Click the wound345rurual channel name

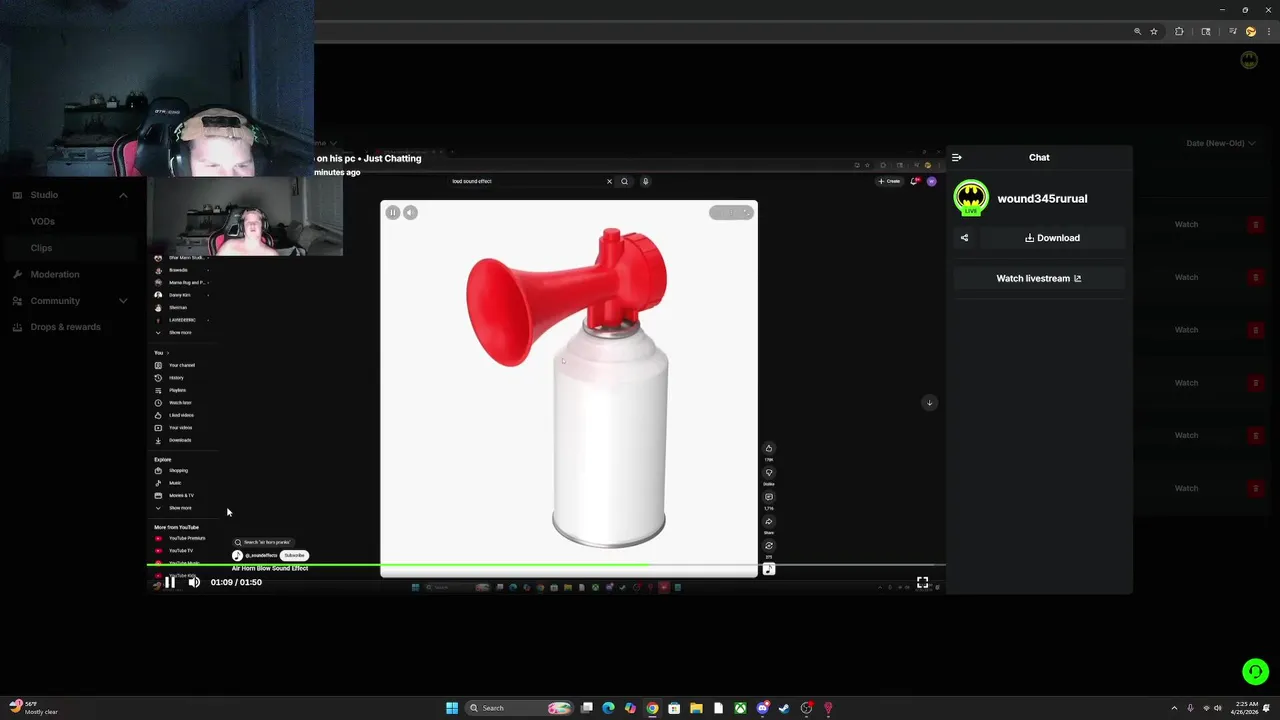1042,198
